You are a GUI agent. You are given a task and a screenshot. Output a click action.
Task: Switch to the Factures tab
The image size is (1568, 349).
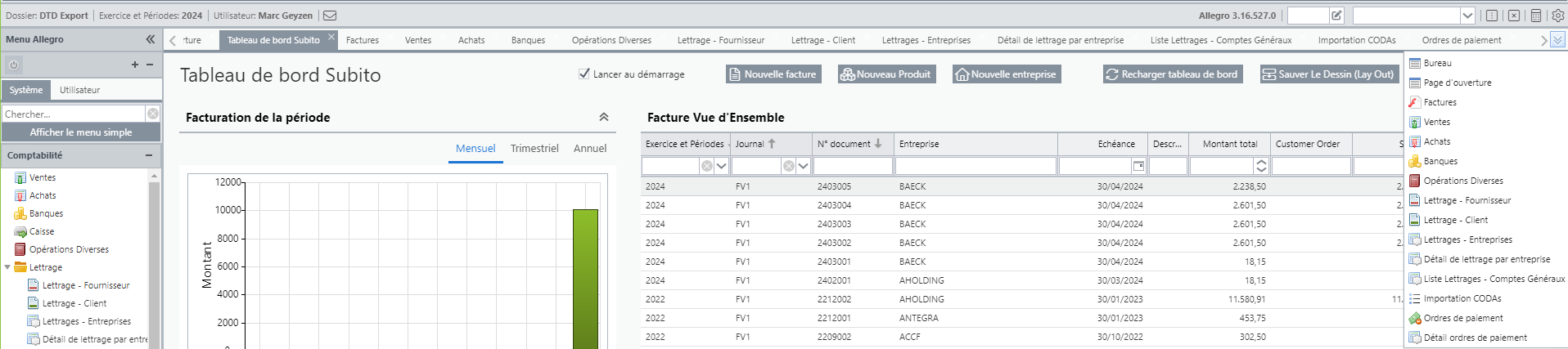tap(363, 40)
